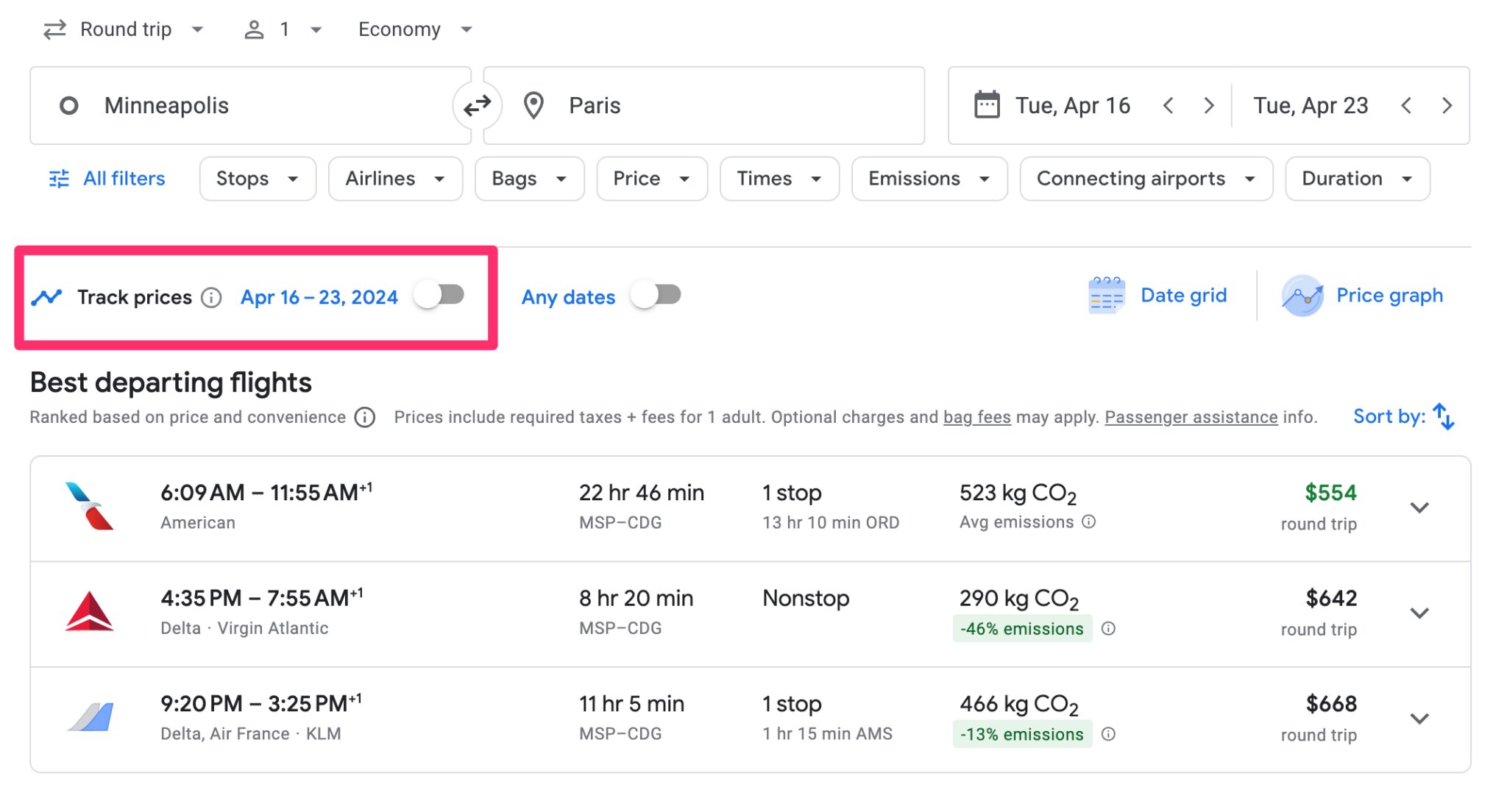Expand the Delta nonstop flight details
Image resolution: width=1507 pixels, height=812 pixels.
click(x=1419, y=612)
